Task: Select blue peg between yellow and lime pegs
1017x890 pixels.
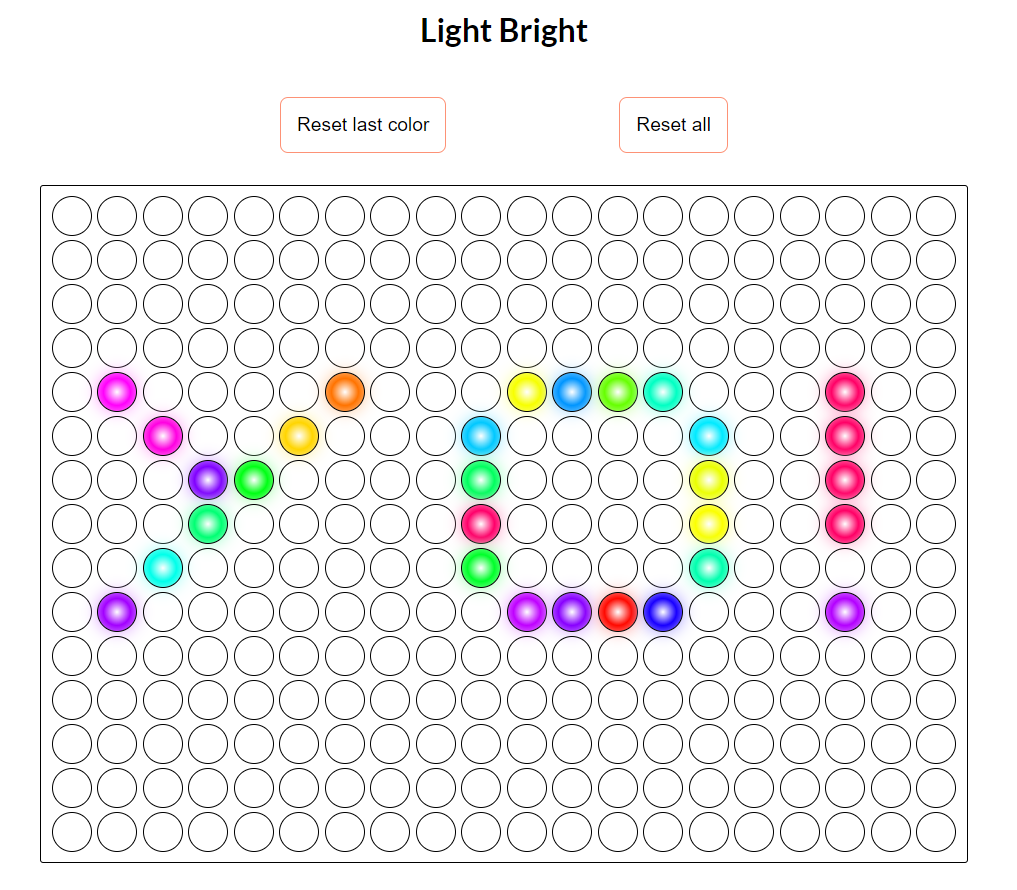Action: click(572, 392)
